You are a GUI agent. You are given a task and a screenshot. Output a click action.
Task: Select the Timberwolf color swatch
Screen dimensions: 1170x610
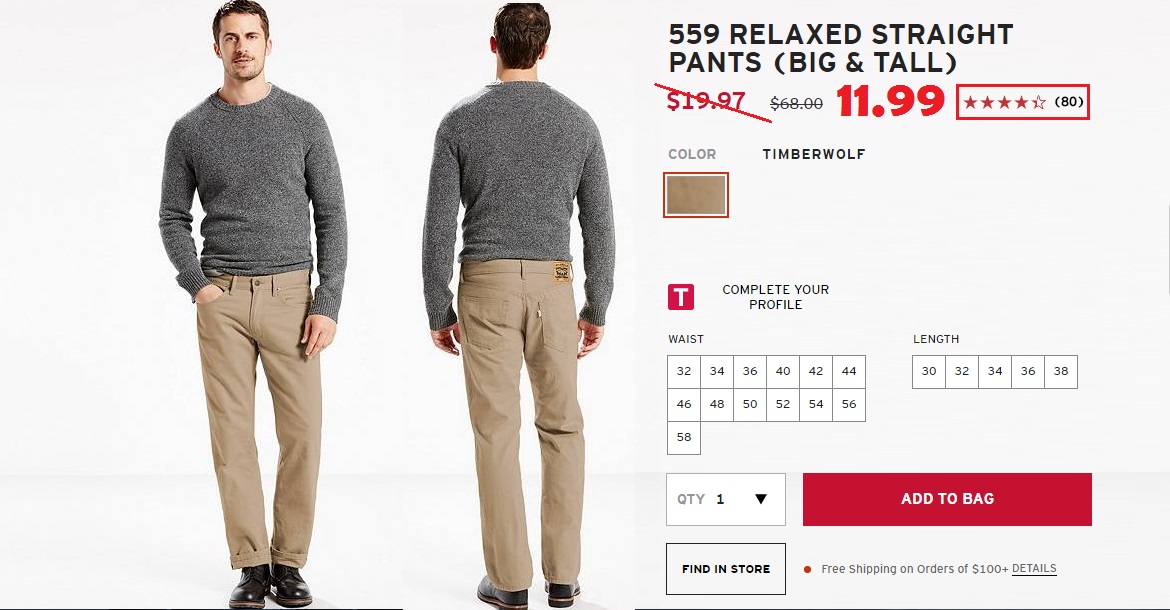pyautogui.click(x=696, y=195)
